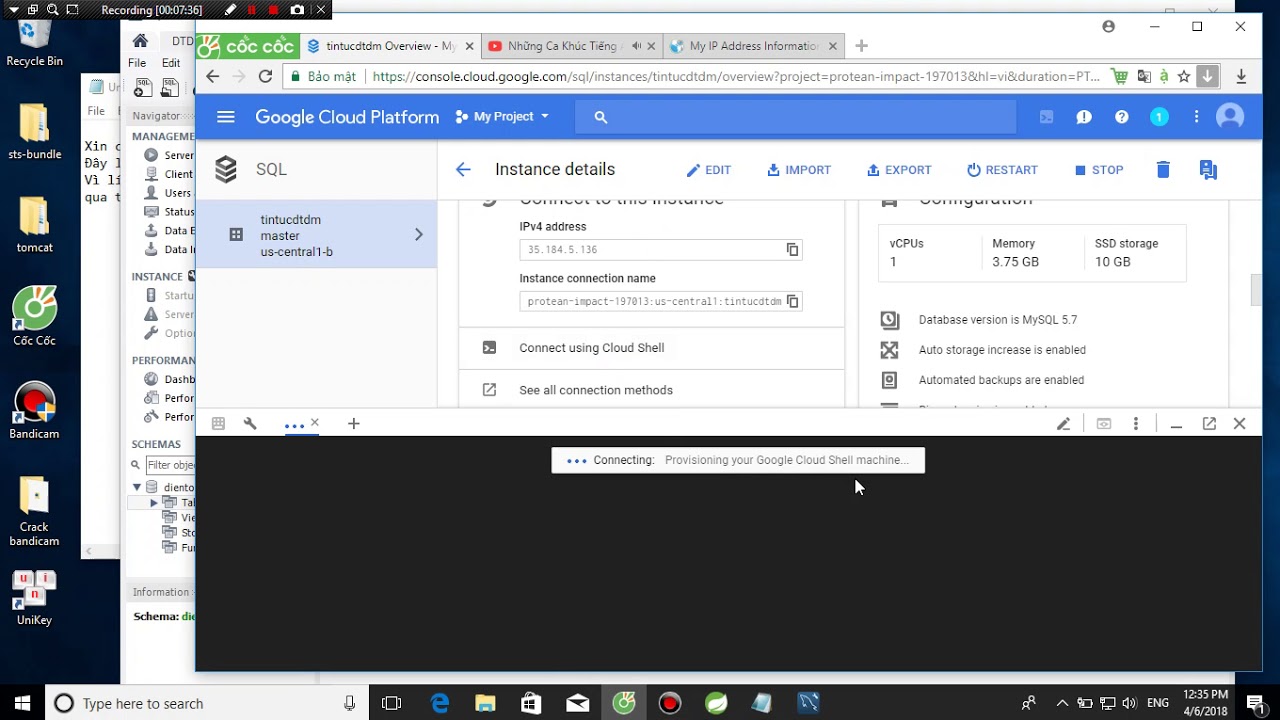The height and width of the screenshot is (720, 1280).
Task: Click the create clone icon beside trash
Action: click(1208, 170)
